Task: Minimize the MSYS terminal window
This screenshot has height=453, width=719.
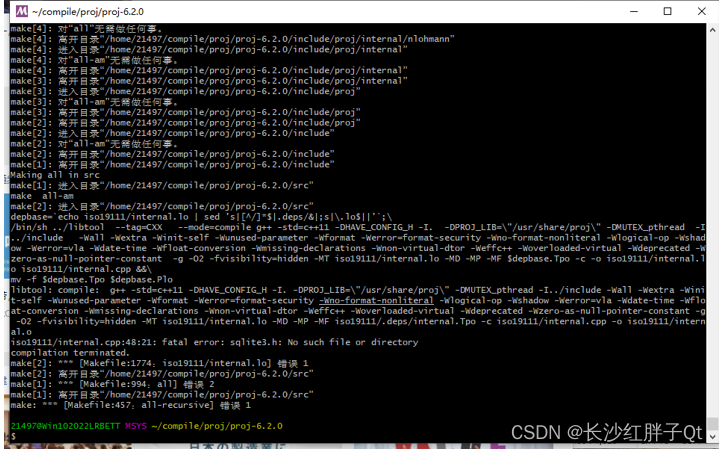Action: 634,11
